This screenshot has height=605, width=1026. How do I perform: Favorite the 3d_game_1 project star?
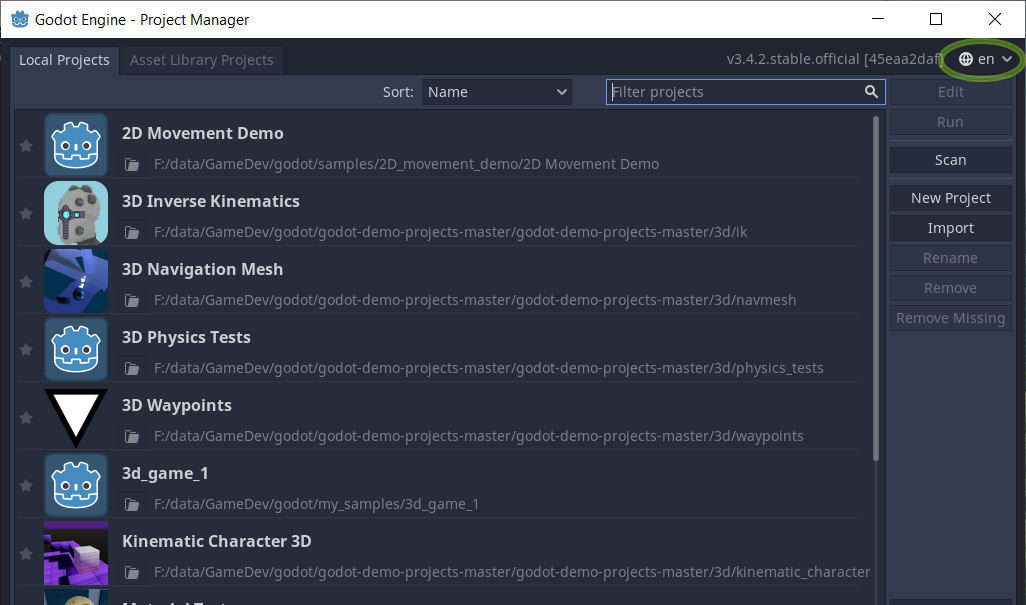[x=26, y=486]
